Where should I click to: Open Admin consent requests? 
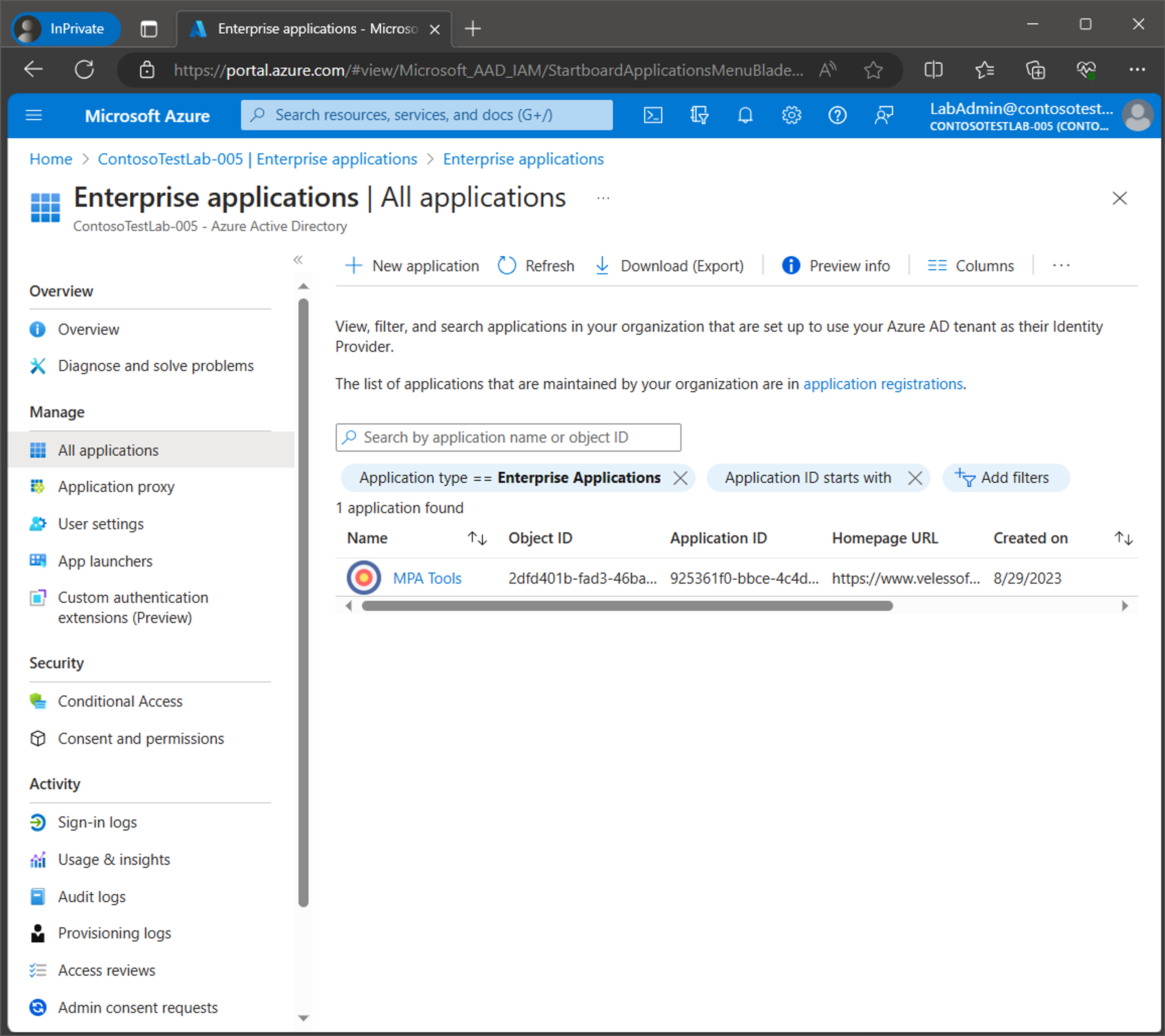click(138, 1008)
